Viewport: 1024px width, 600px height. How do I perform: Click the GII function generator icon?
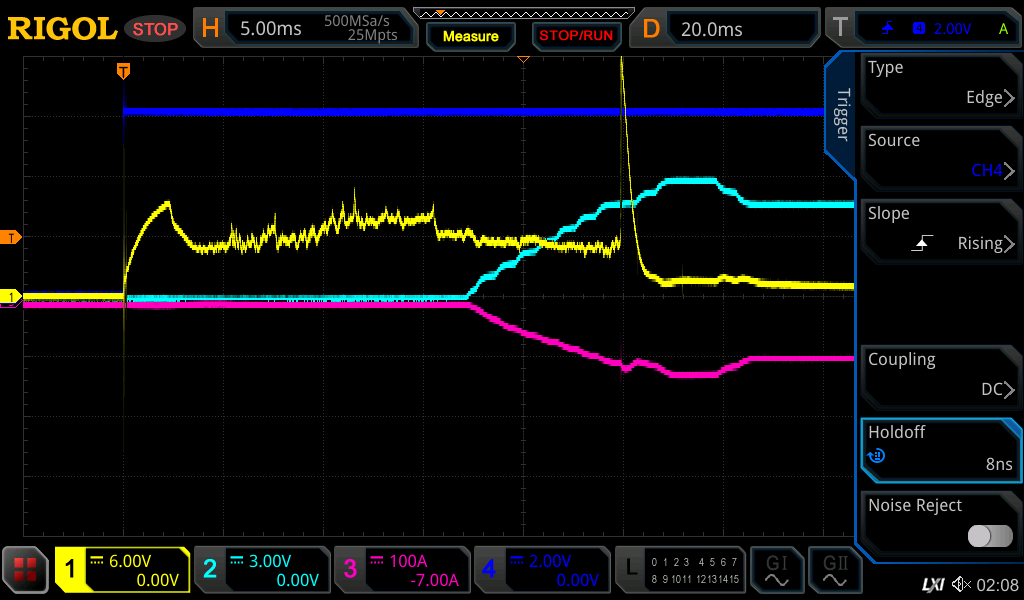pyautogui.click(x=835, y=569)
